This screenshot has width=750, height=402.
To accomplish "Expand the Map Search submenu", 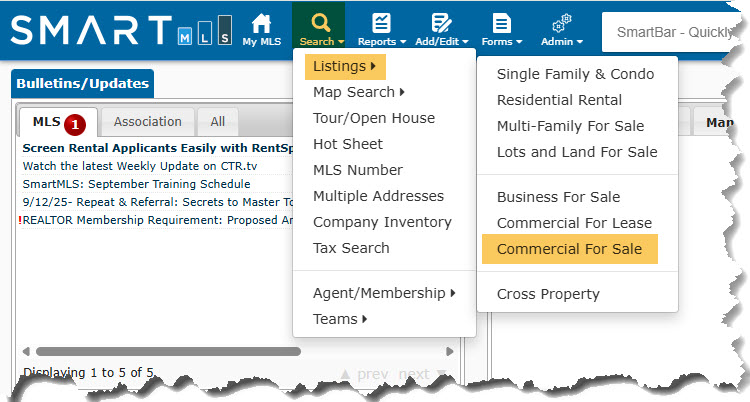I will tap(359, 92).
